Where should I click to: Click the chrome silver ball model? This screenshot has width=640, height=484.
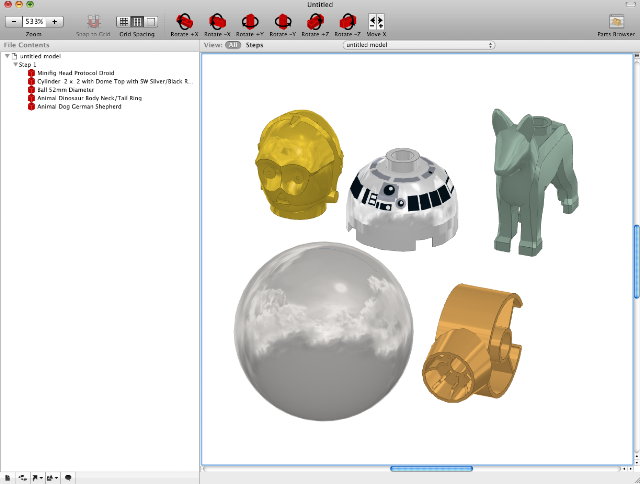pyautogui.click(x=323, y=331)
